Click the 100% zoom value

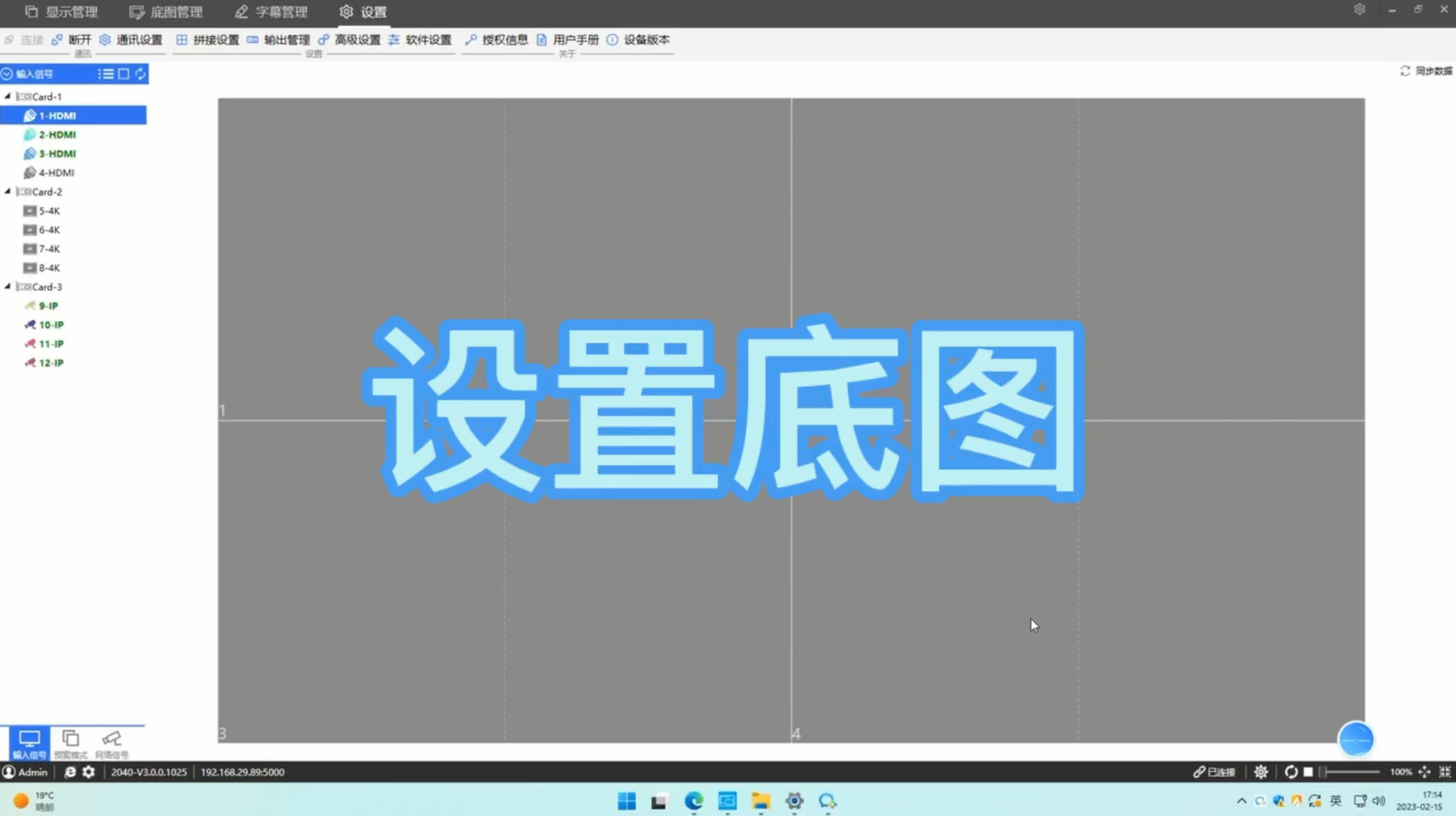1400,772
